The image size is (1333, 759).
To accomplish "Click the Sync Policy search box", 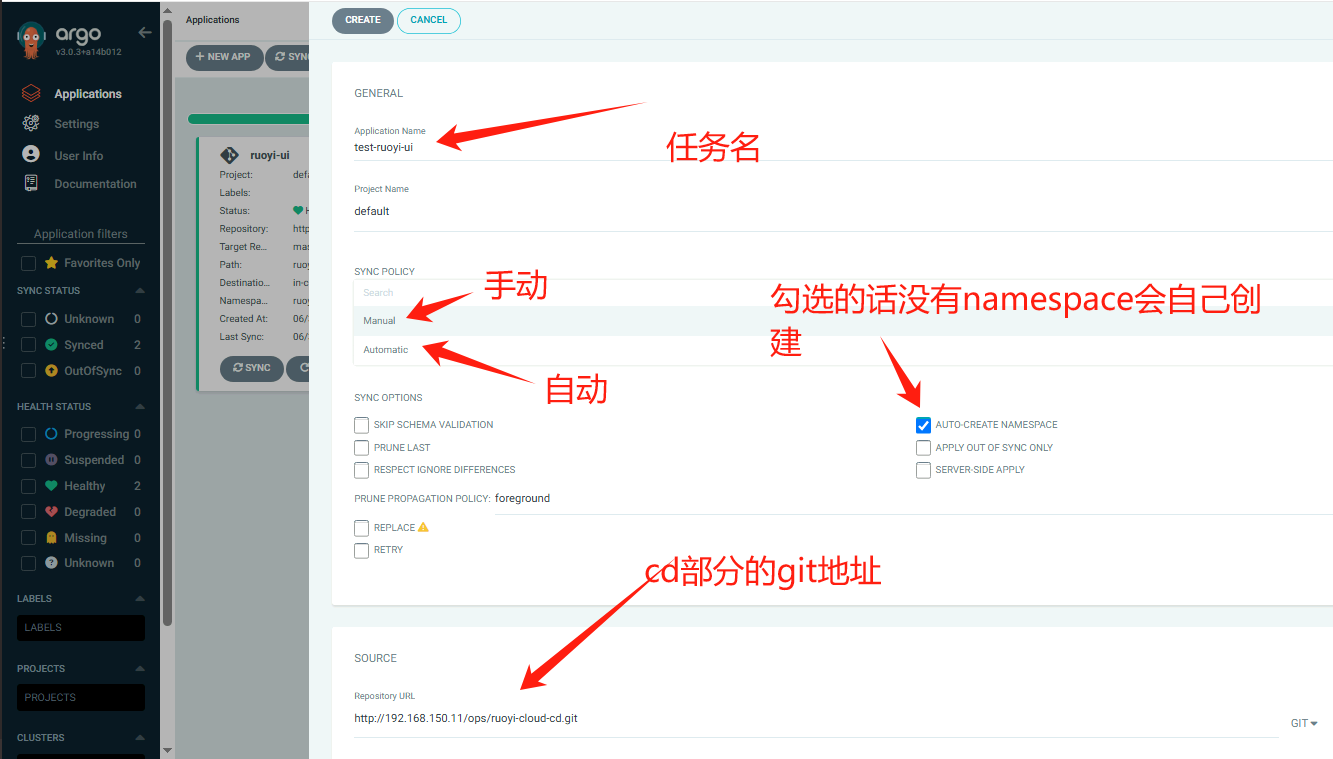I will [843, 293].
